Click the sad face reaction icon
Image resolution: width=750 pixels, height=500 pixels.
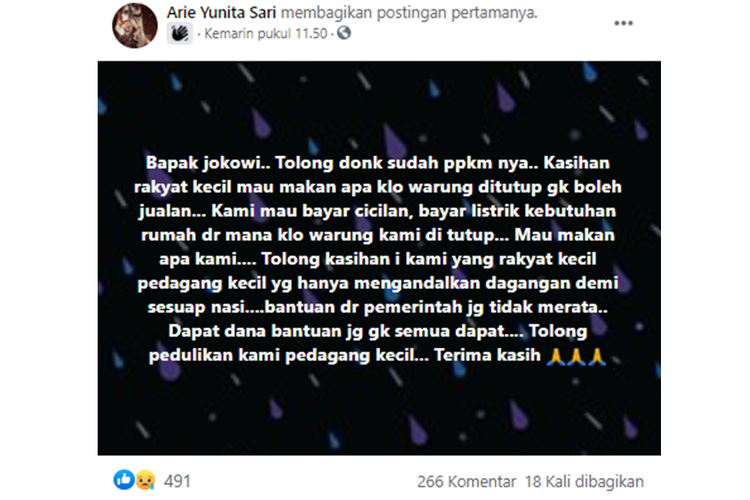[x=145, y=480]
